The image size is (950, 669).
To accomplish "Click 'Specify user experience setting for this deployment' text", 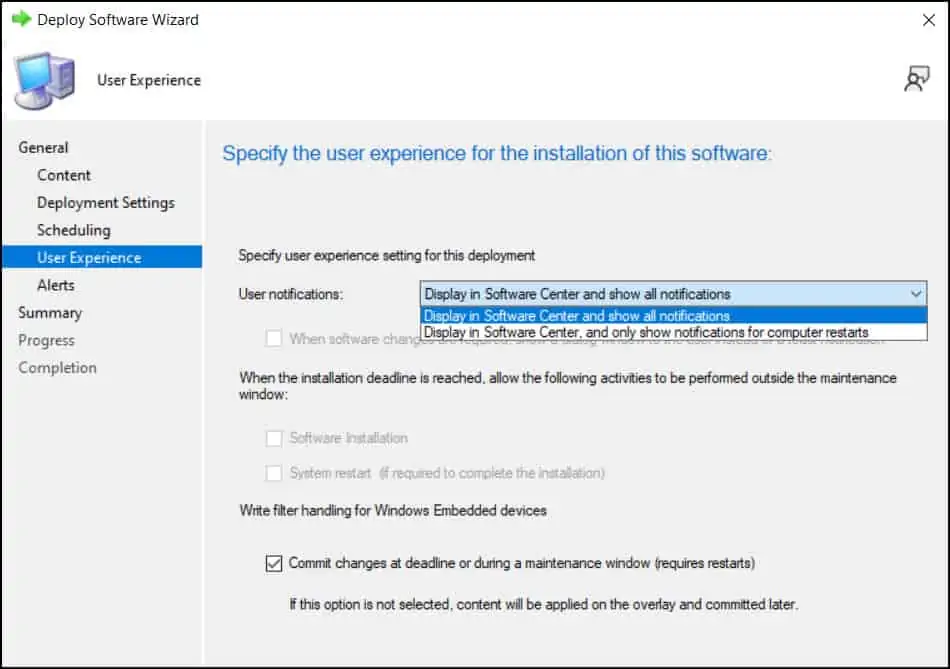I will [387, 256].
